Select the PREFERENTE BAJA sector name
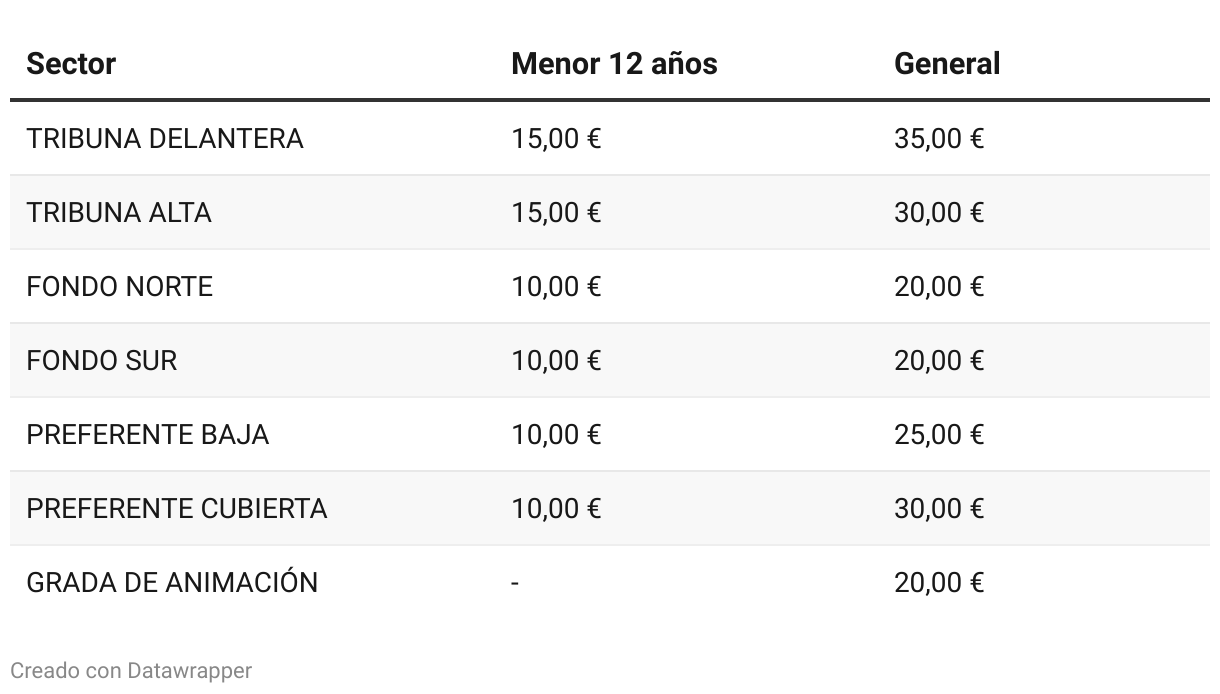Viewport: 1220px width, 694px height. pyautogui.click(x=148, y=434)
